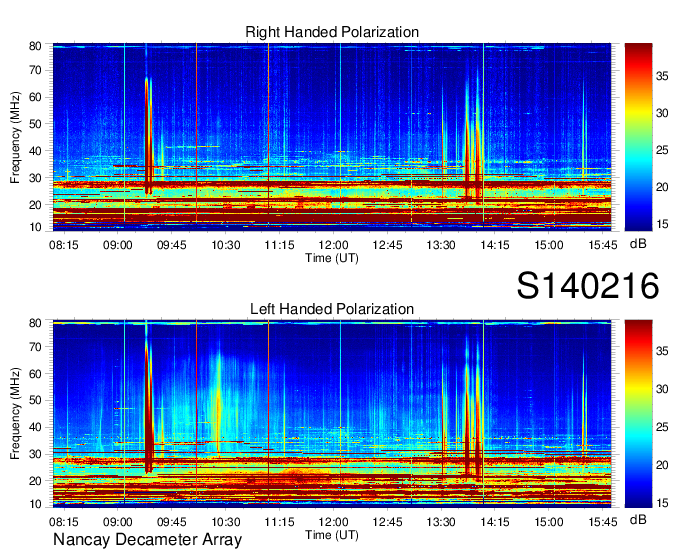Click '70' MHz tick on left-handed frequency axis
The width and height of the screenshot is (680, 552).
[x=35, y=347]
